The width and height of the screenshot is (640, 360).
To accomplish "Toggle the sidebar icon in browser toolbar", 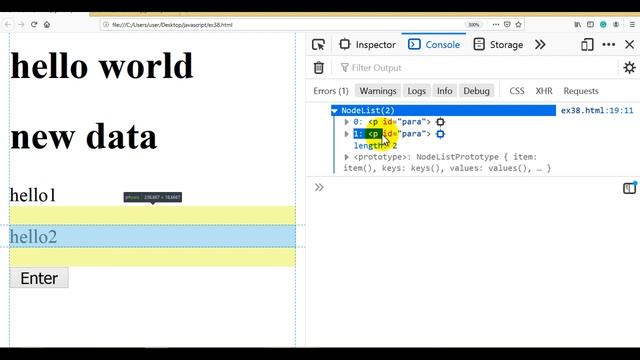I will pyautogui.click(x=590, y=24).
